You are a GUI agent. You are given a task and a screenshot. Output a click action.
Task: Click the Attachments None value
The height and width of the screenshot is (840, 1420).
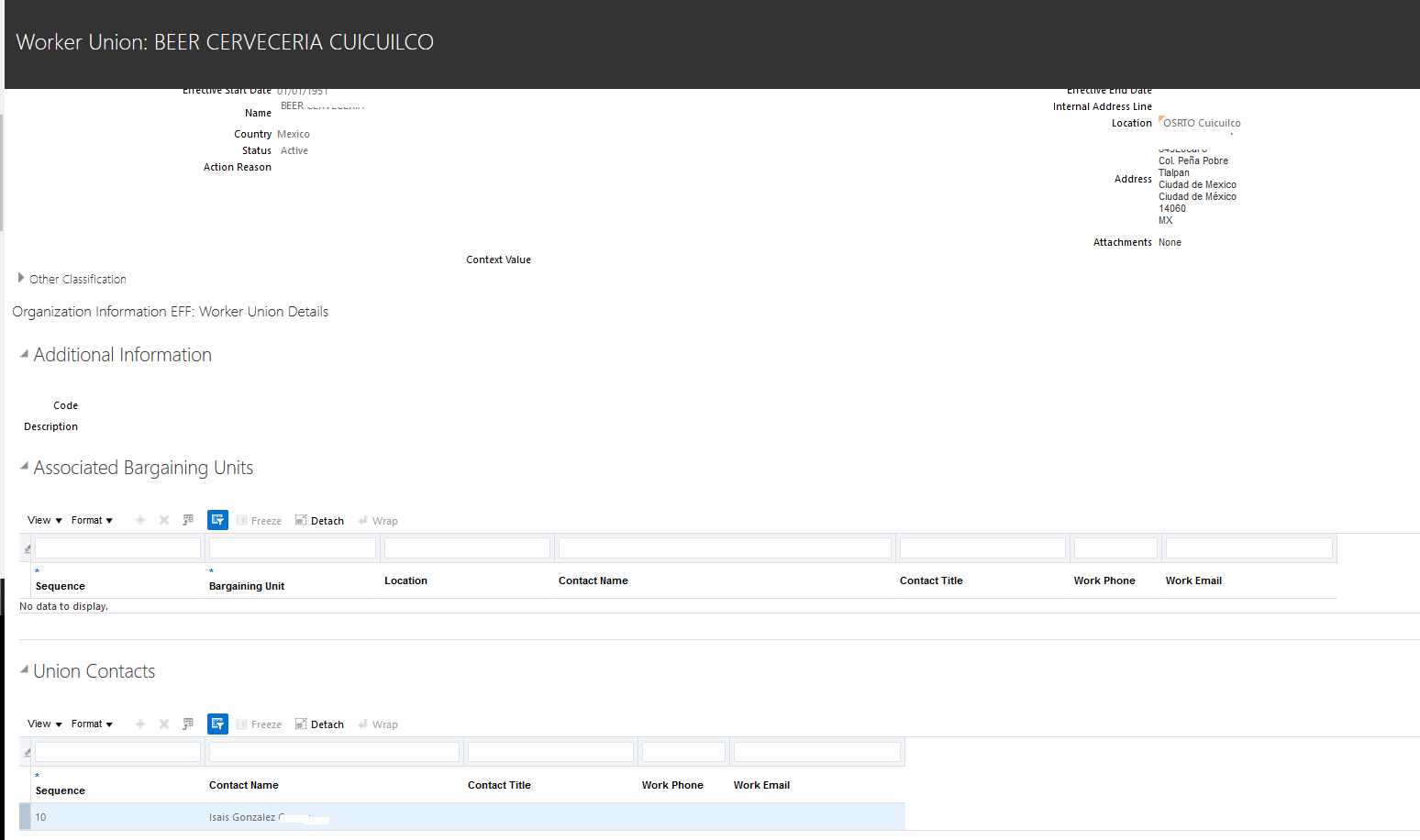point(1170,242)
